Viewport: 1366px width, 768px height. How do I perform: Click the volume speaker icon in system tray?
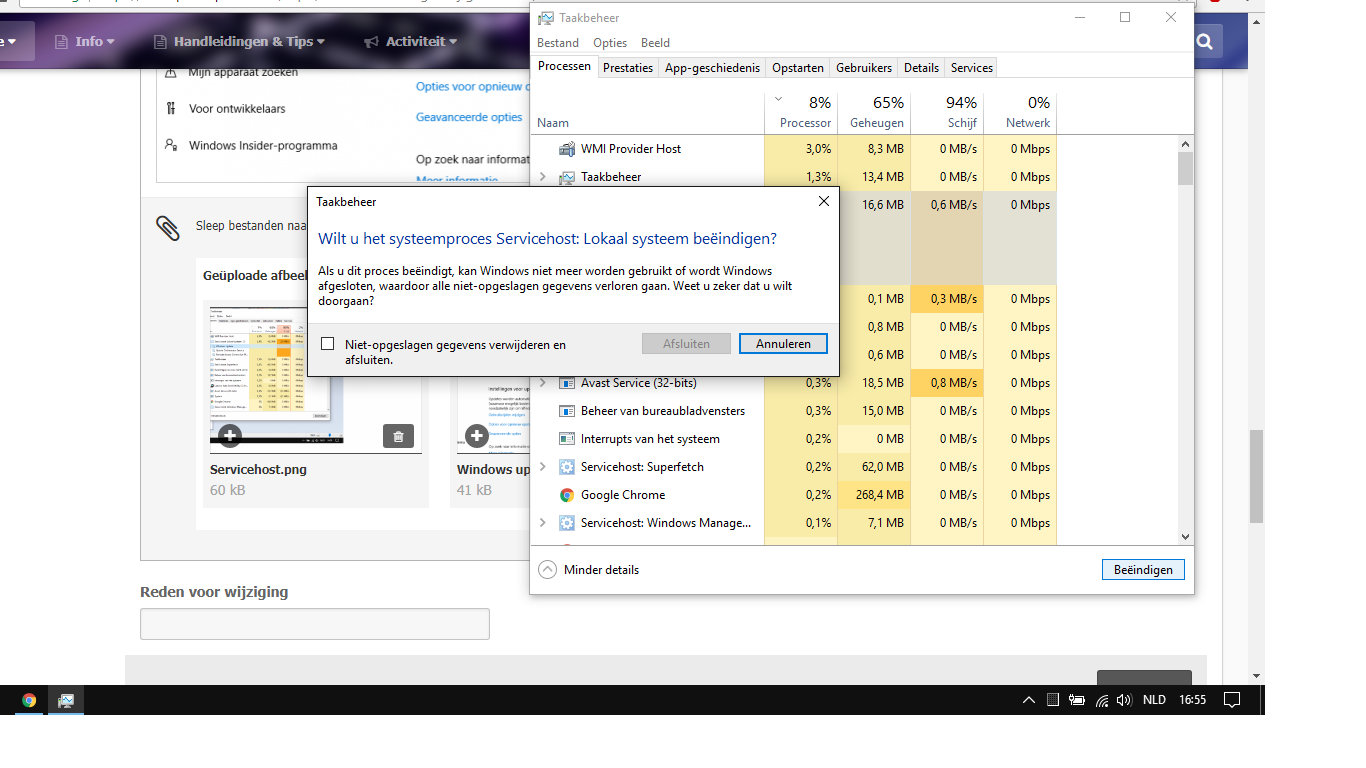point(1124,700)
